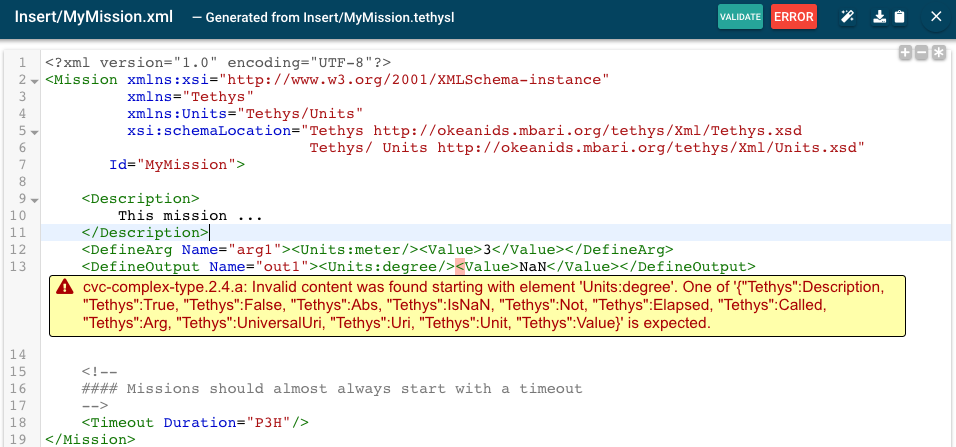The width and height of the screenshot is (956, 447).
Task: Click the asterisk reset icon in editor
Action: click(938, 53)
